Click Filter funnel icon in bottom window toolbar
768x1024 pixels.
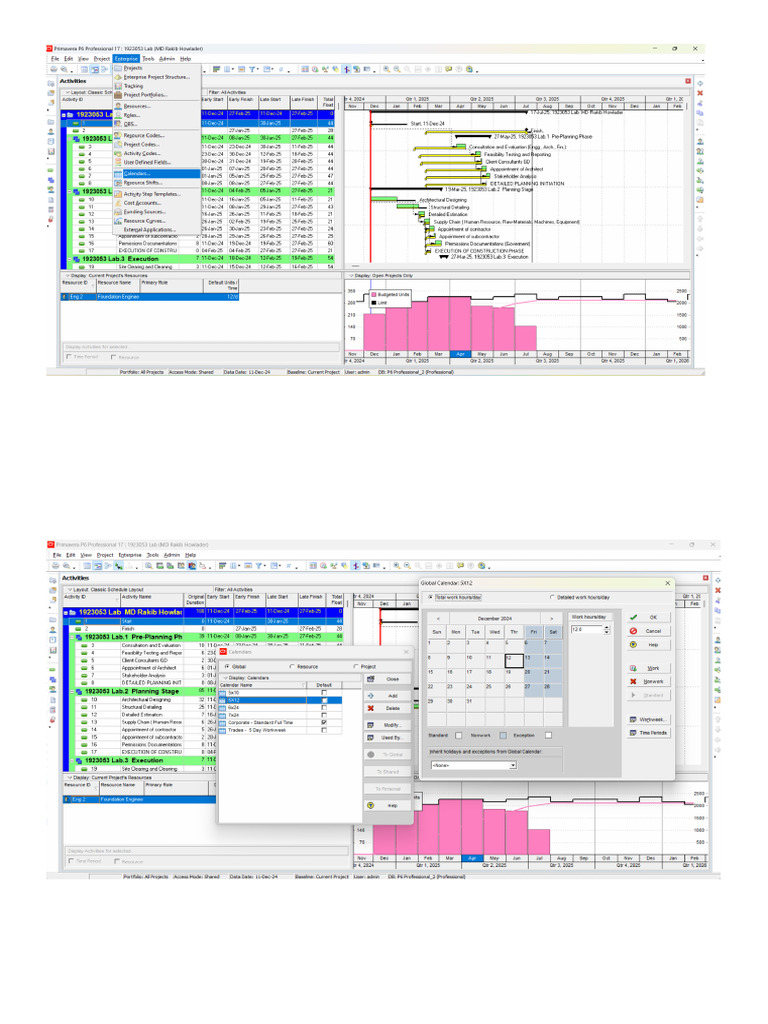coord(259,566)
